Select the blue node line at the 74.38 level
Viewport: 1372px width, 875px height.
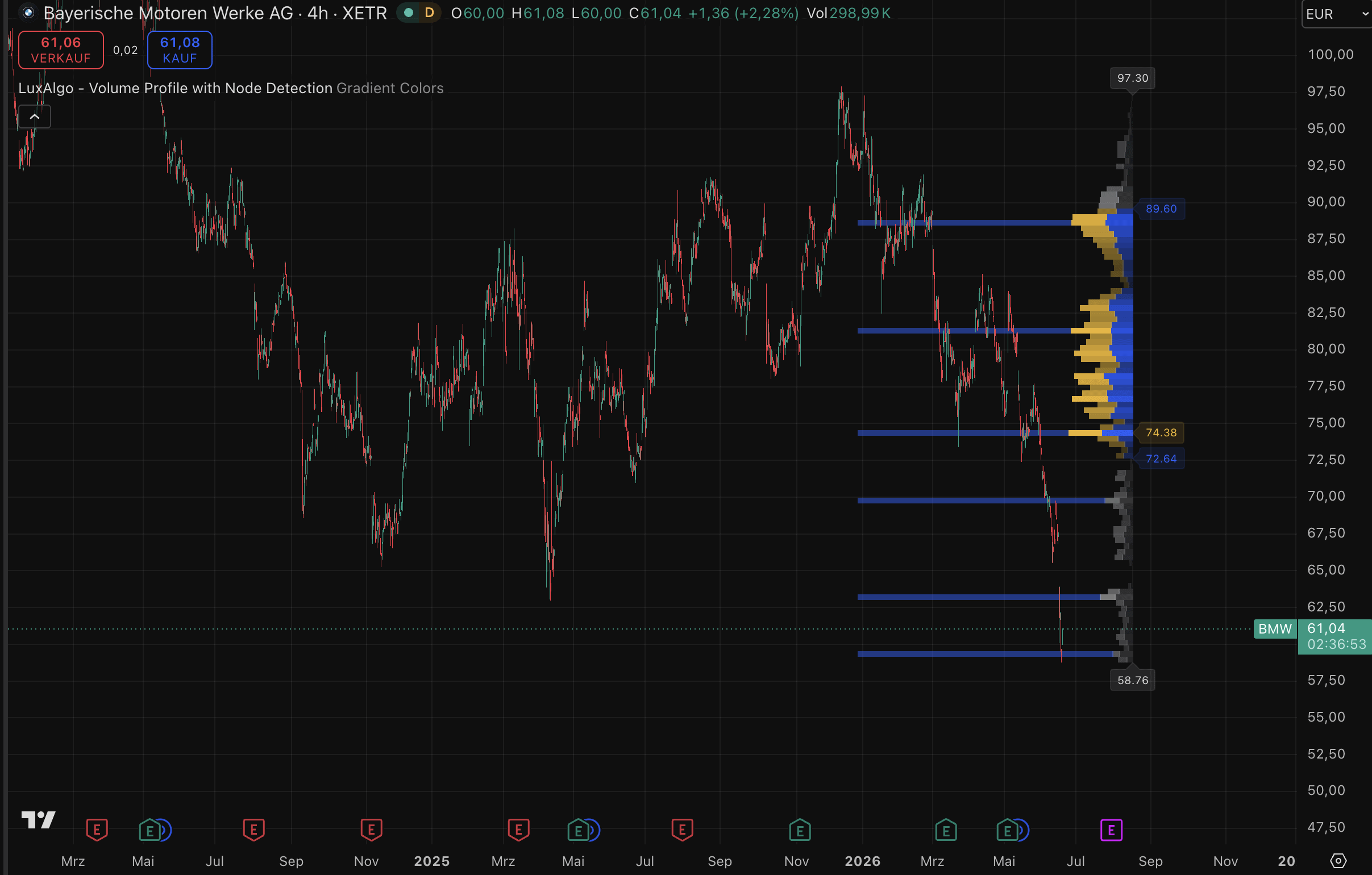coord(963,433)
